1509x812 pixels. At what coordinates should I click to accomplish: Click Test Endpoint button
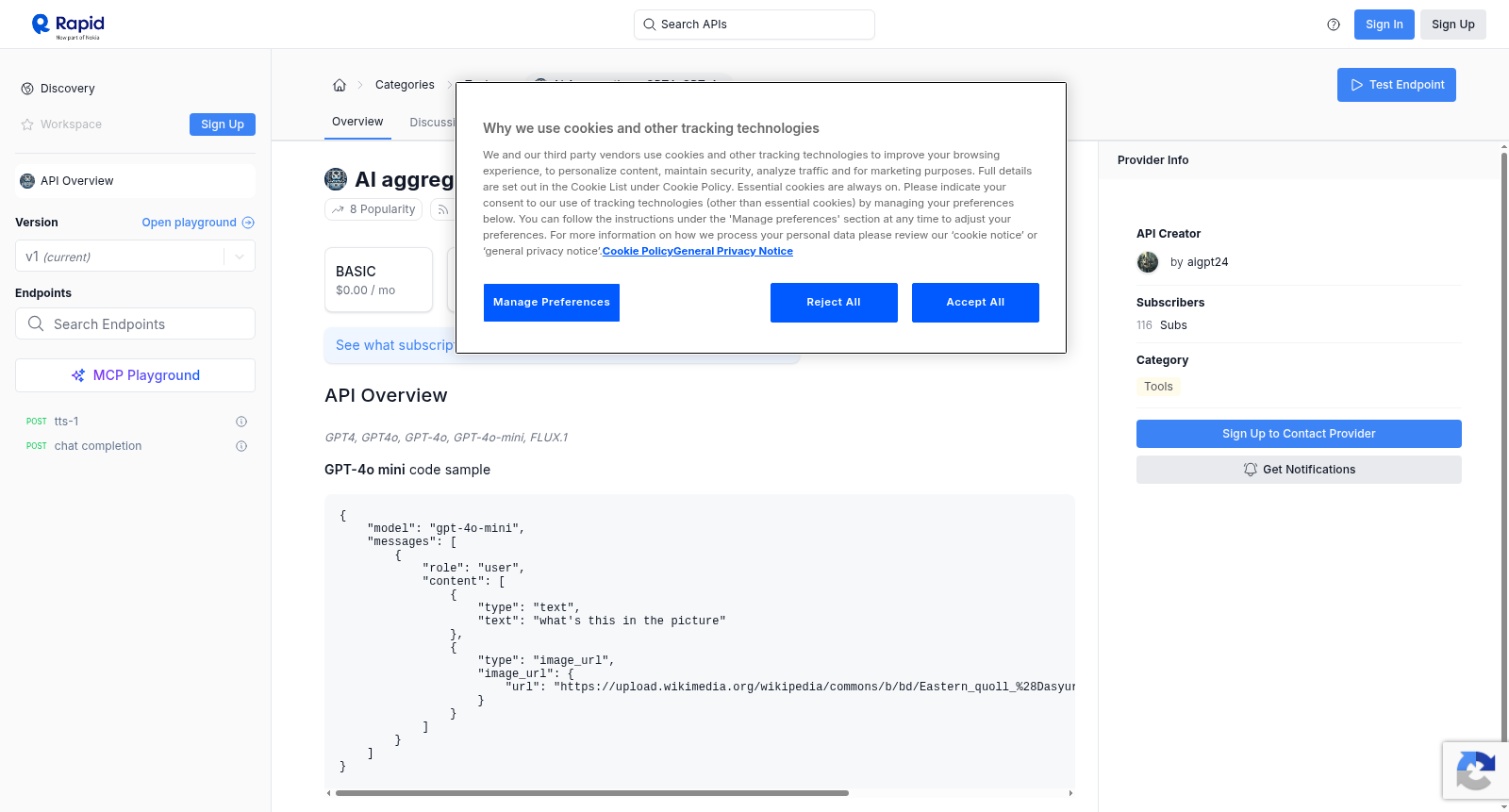[1397, 85]
